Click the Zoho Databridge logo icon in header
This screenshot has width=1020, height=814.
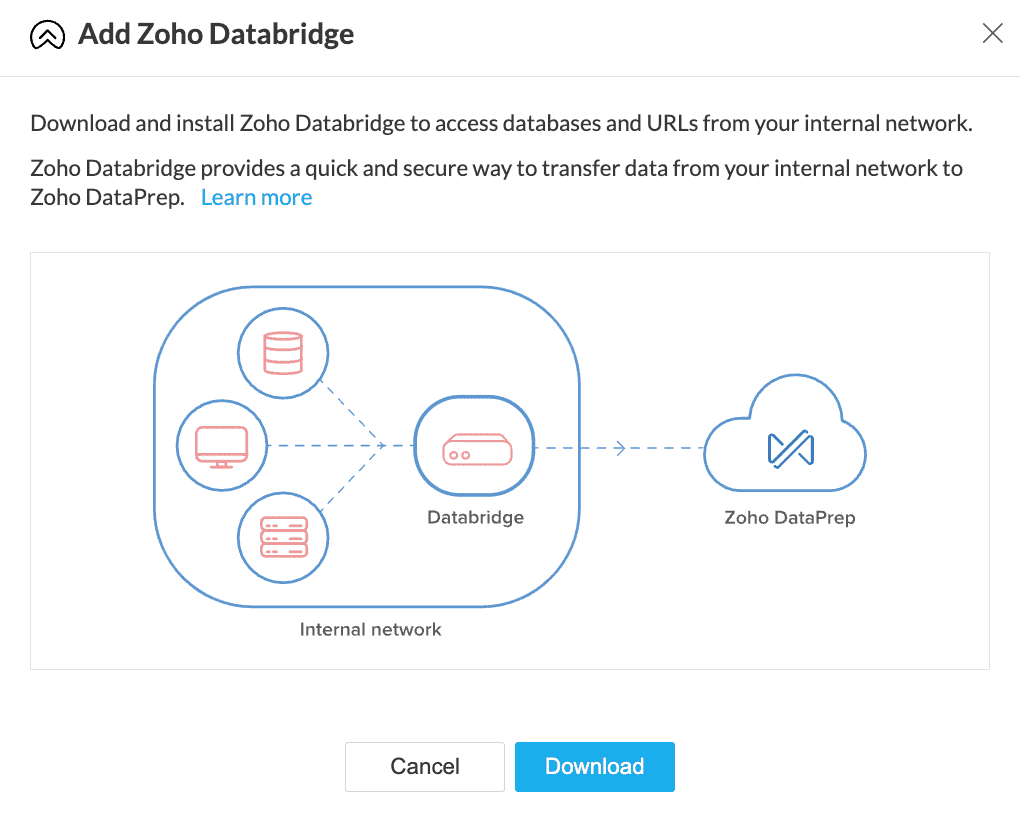point(47,34)
